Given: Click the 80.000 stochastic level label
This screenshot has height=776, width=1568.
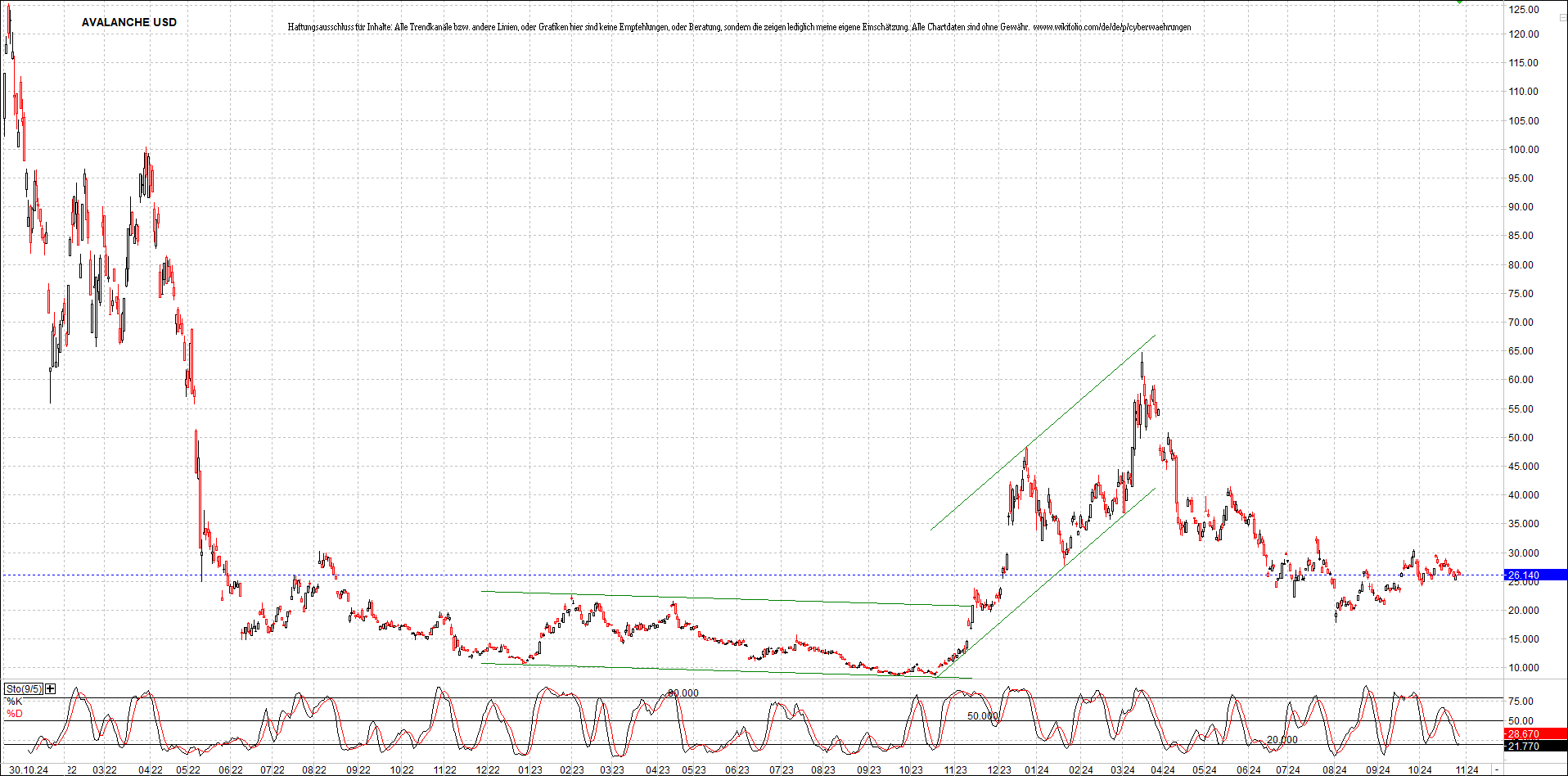Looking at the screenshot, I should point(683,693).
